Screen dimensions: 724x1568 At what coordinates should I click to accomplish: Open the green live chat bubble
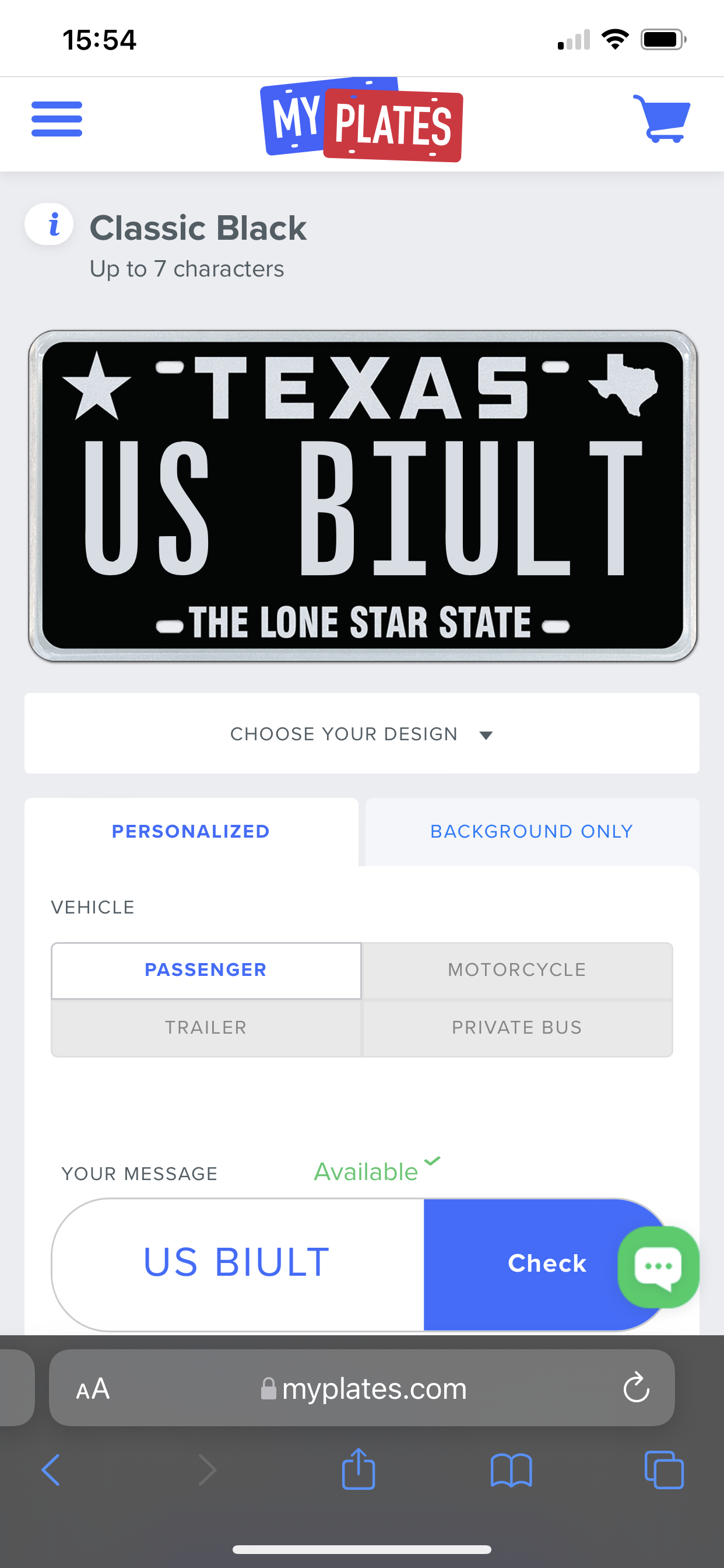coord(658,1266)
